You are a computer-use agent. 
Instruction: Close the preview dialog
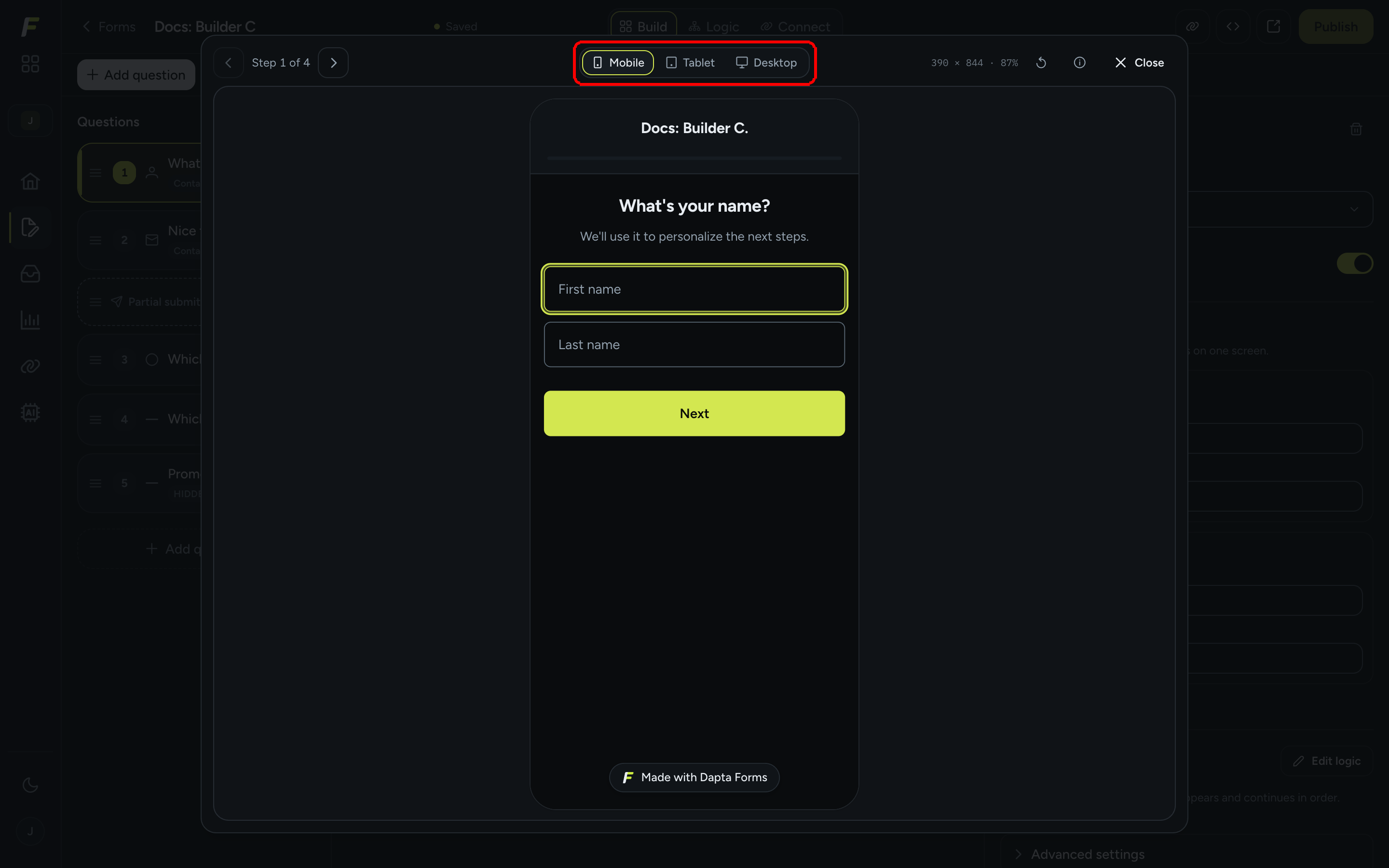pos(1139,63)
